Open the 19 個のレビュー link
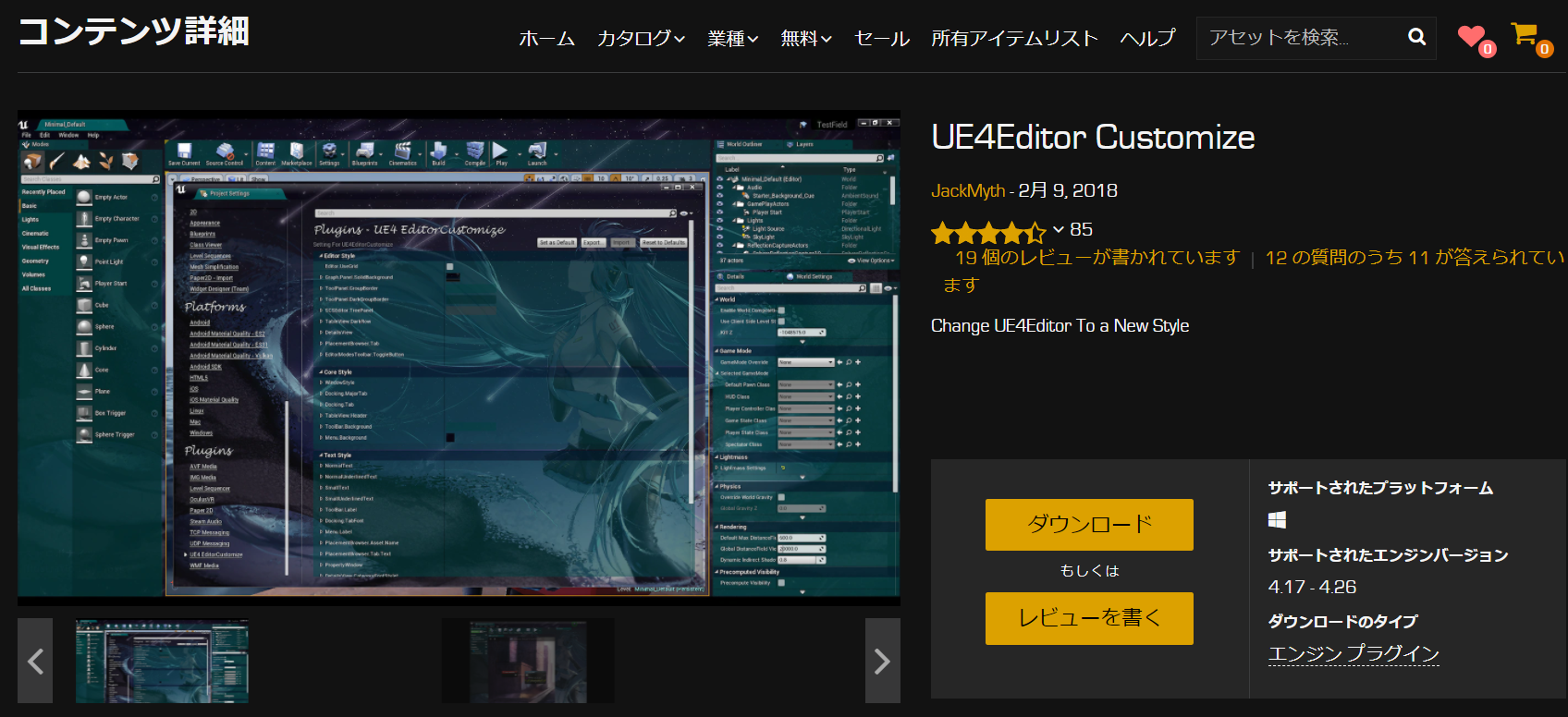Viewport: 1568px width, 717px height. click(x=1096, y=257)
